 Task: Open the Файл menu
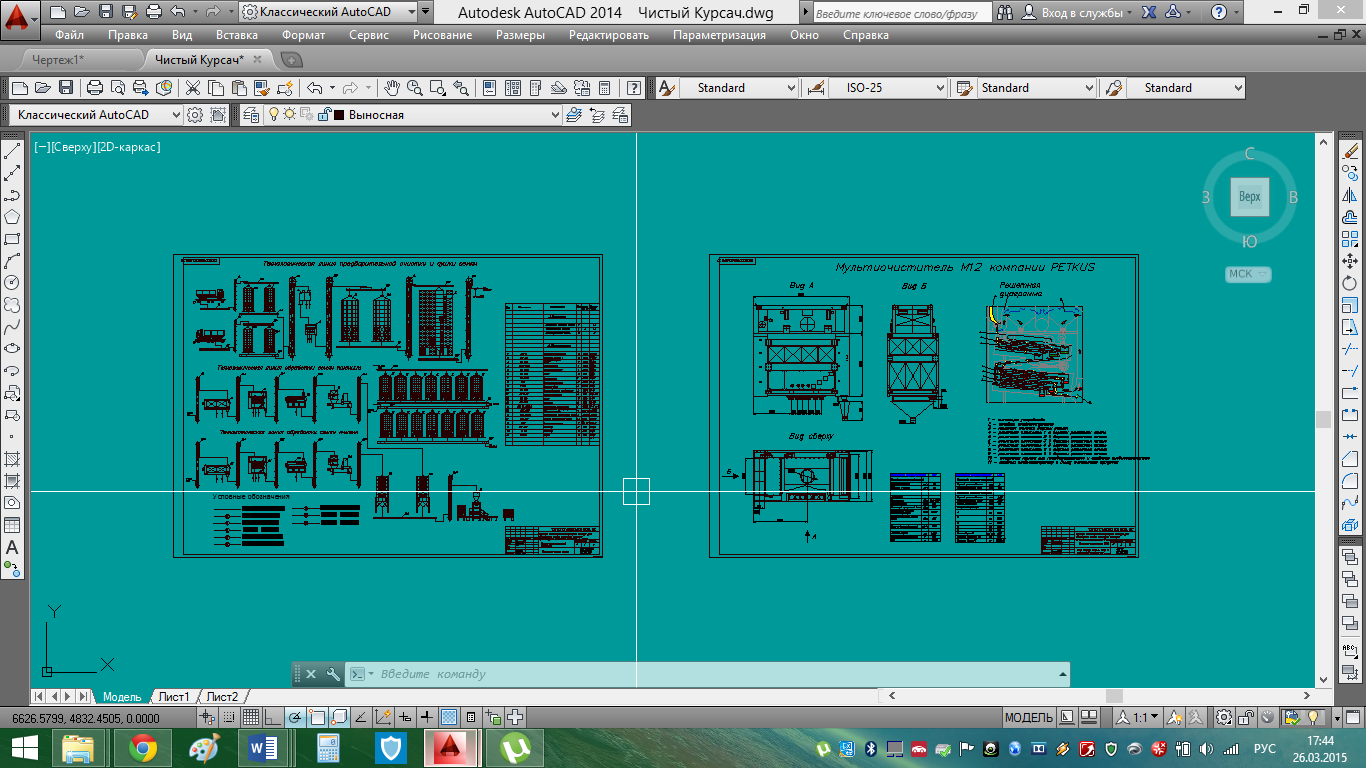69,35
